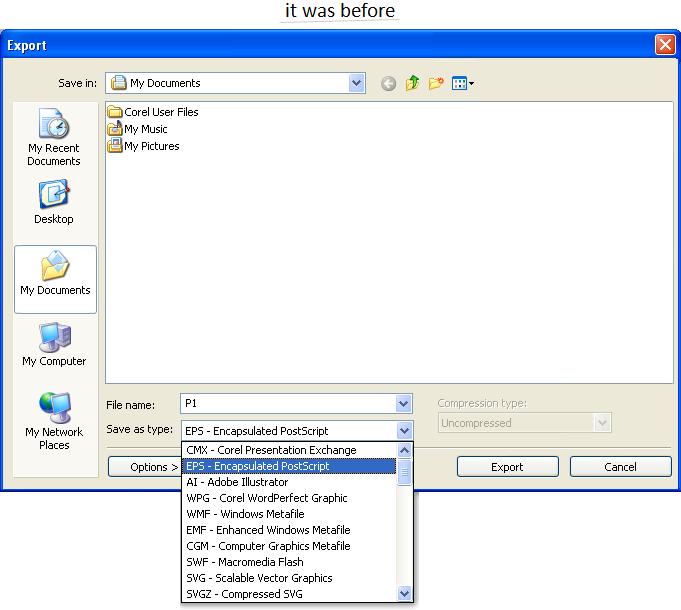Open the Views menu icon
Screen dimensions: 681x610
coord(462,84)
